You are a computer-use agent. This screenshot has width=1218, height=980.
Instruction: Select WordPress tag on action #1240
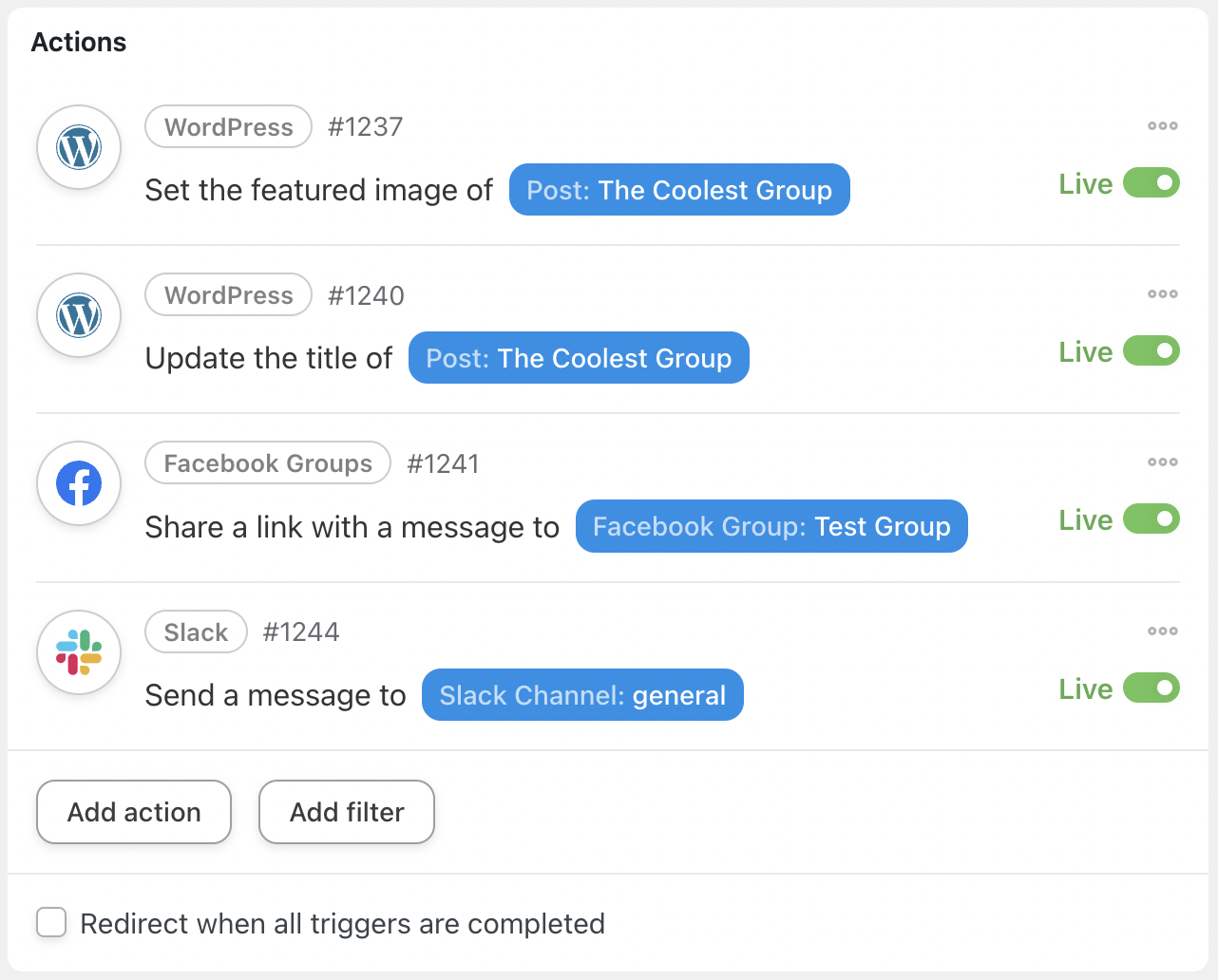[228, 294]
